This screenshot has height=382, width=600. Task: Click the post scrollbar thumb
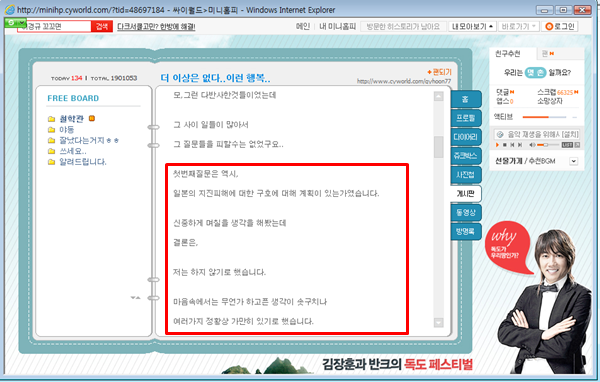(439, 147)
